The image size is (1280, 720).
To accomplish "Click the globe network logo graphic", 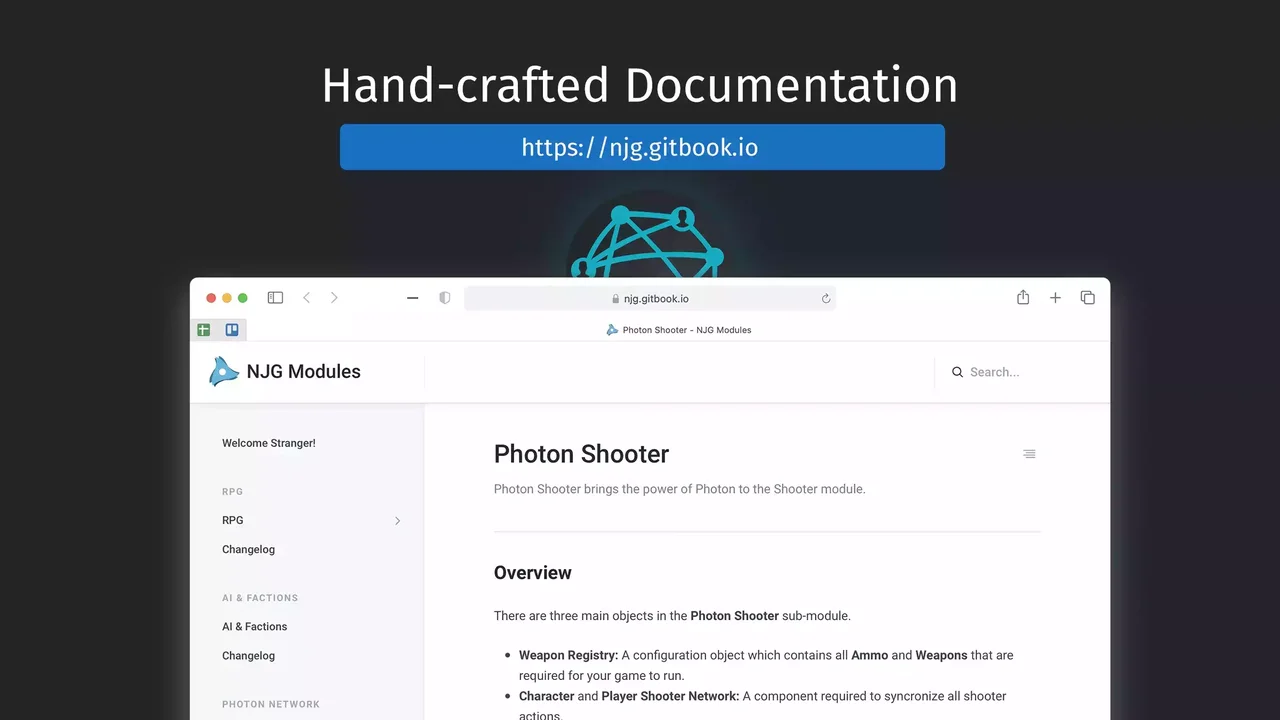I will [648, 241].
